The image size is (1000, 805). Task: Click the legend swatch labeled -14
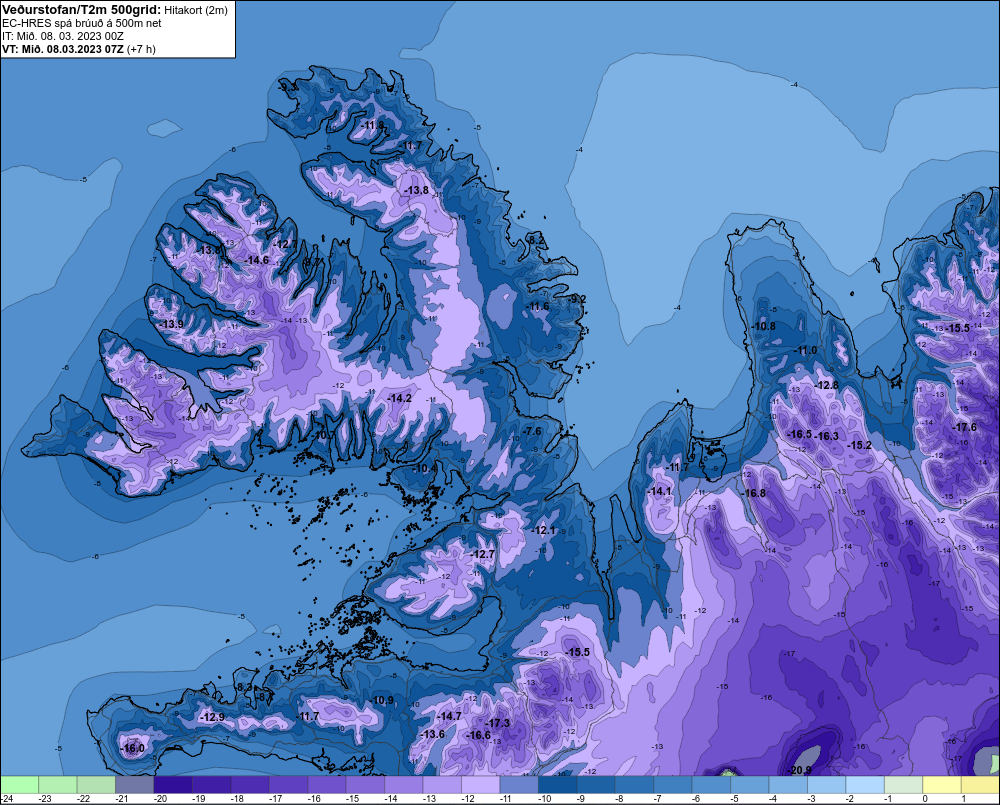point(404,784)
